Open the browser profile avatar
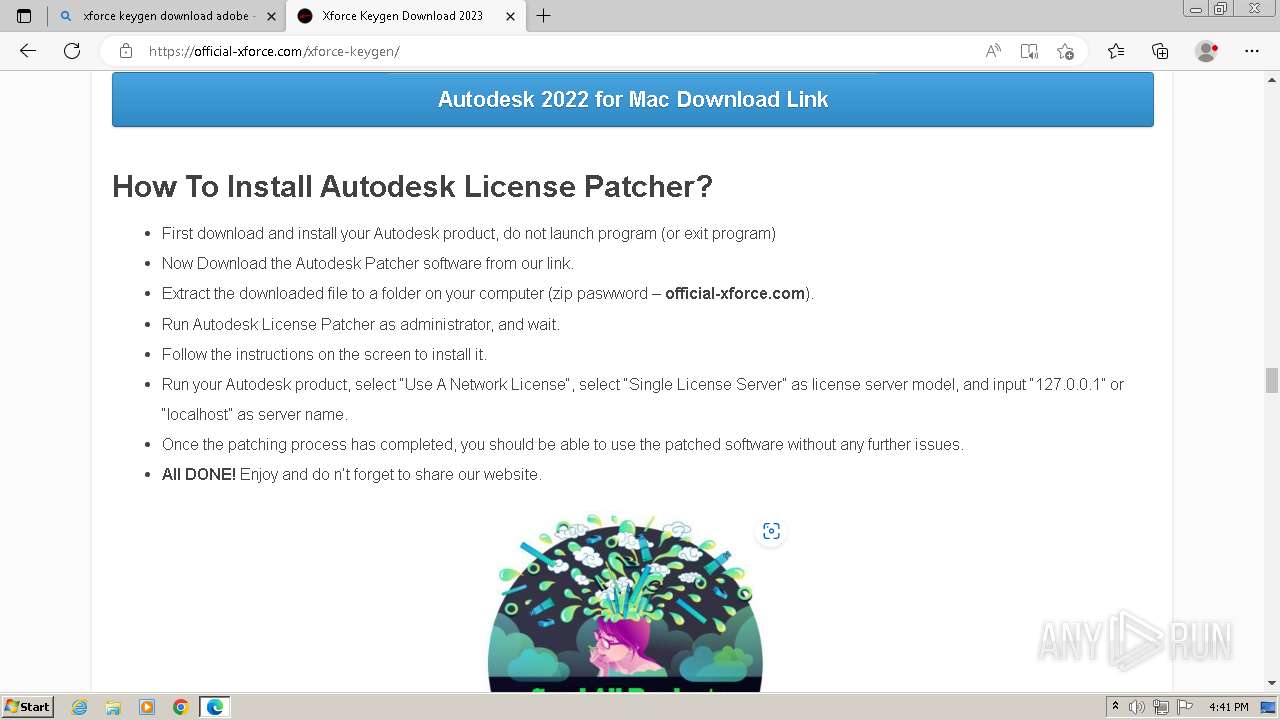1280x720 pixels. click(1206, 51)
